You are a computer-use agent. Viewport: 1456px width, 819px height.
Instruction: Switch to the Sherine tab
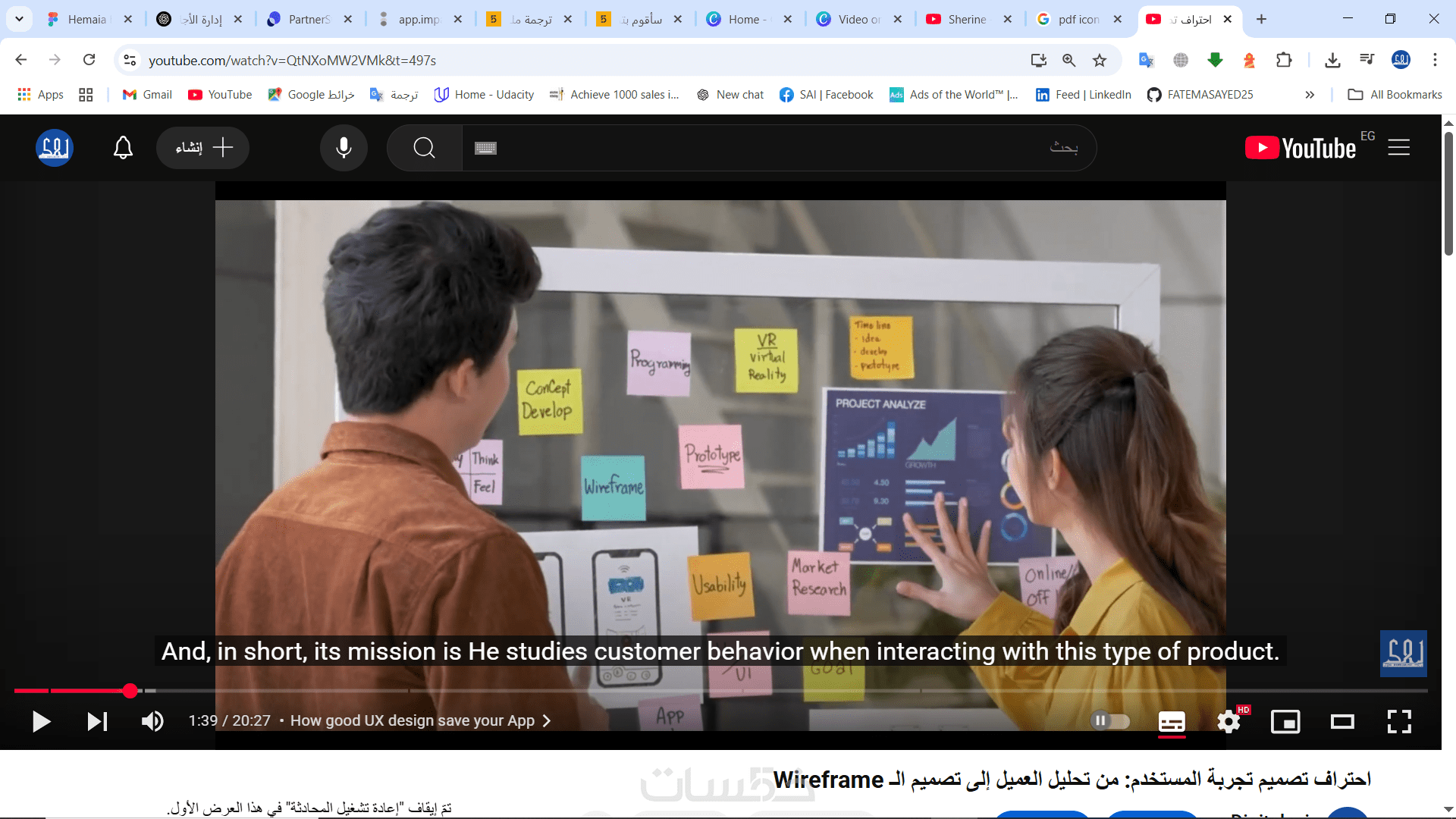967,20
